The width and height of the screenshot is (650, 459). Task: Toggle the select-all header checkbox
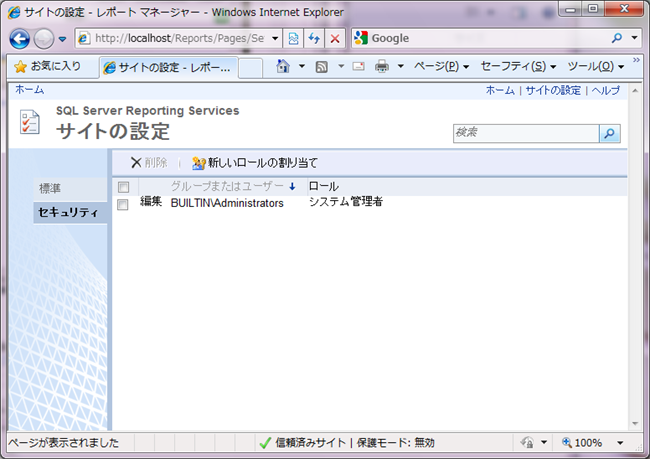coord(123,187)
